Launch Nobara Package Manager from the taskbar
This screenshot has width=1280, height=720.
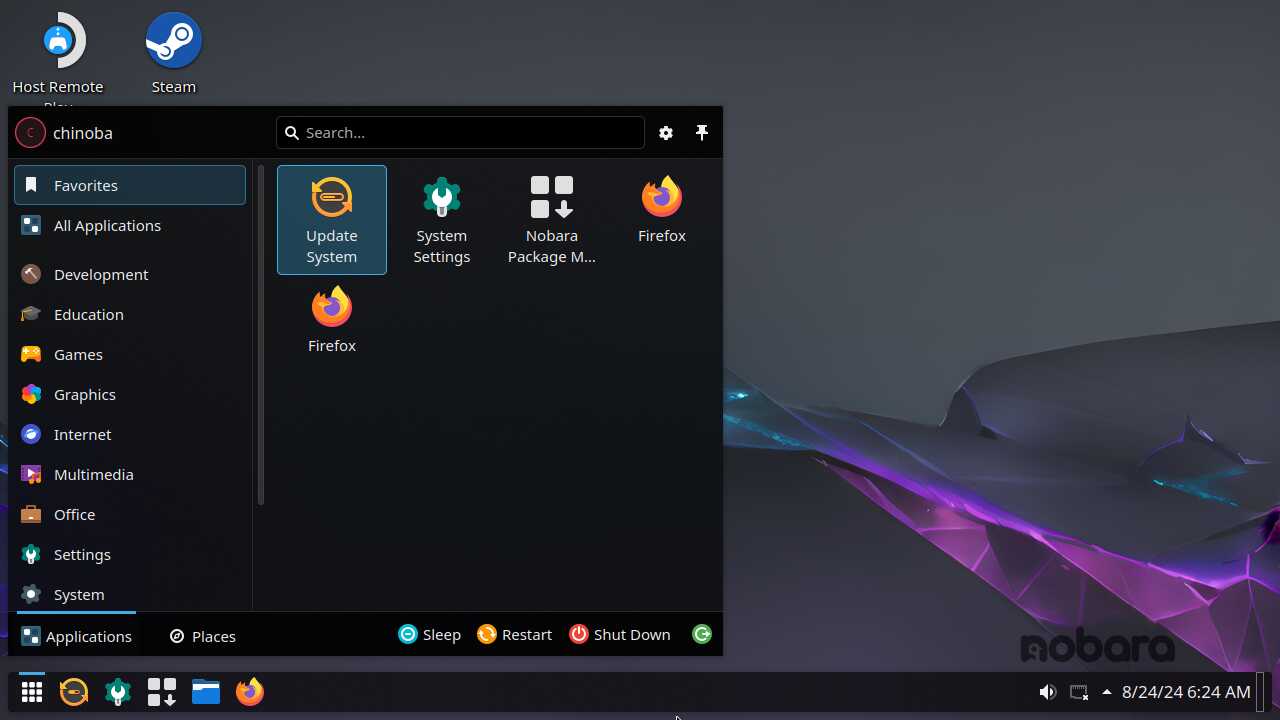162,691
